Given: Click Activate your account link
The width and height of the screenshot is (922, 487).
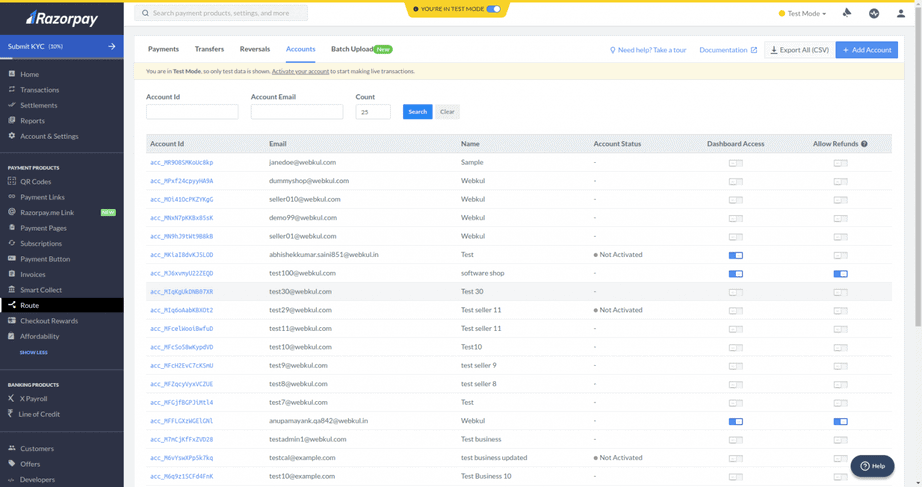Looking at the screenshot, I should coord(300,71).
